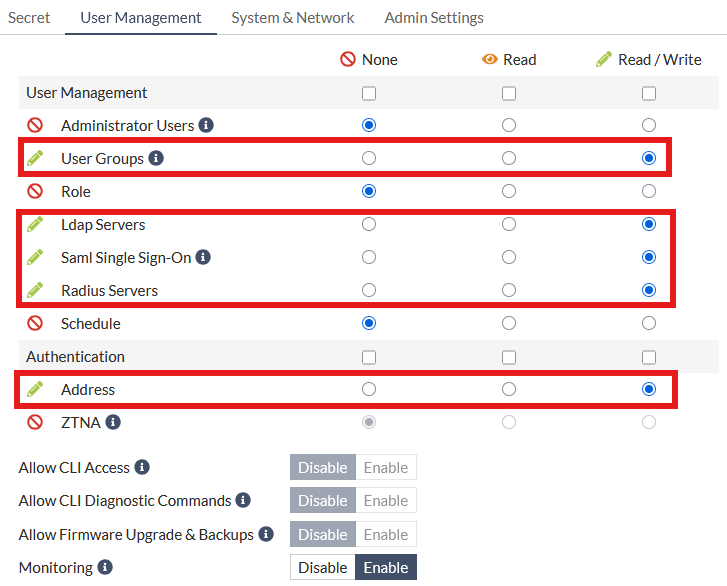
Task: Set Ldap Servers permission to None
Action: tap(369, 224)
